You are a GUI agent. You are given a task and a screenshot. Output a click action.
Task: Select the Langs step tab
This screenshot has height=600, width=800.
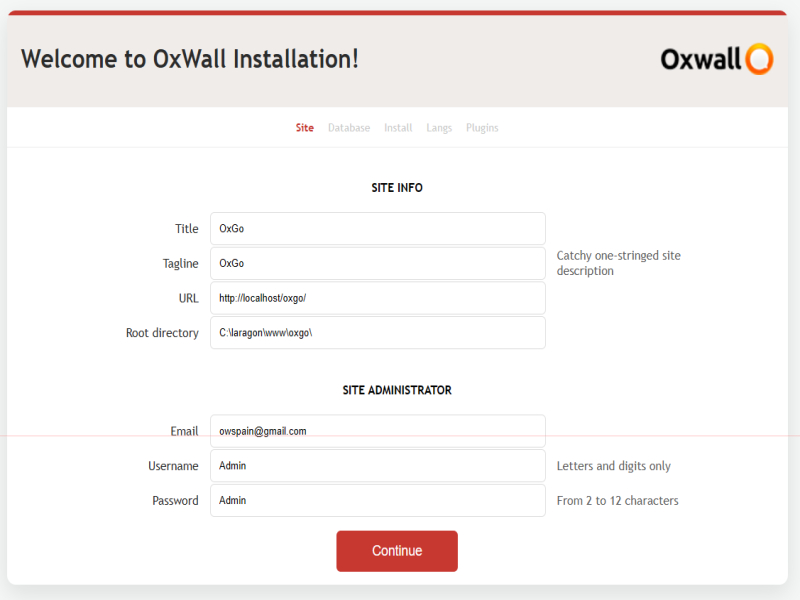click(x=439, y=128)
